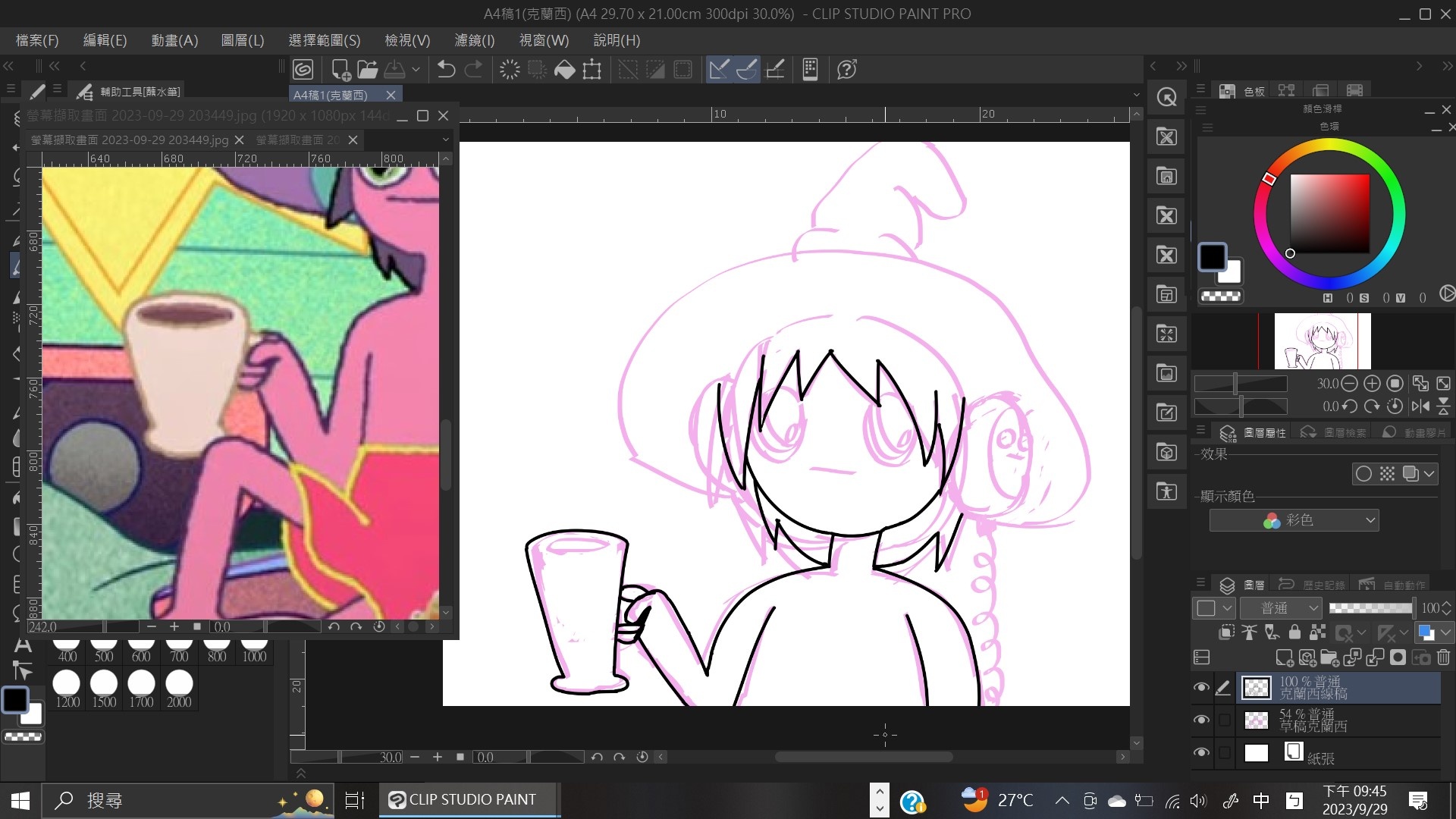Open the 彩色 expression color dropdown

click(1294, 520)
